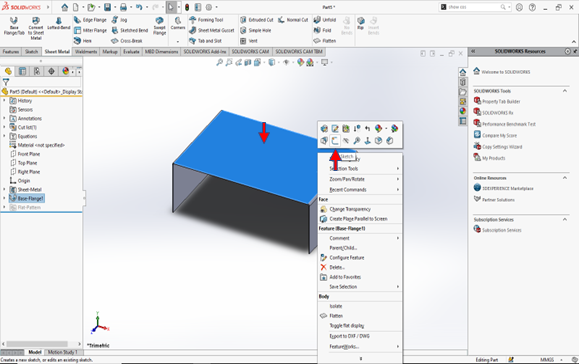
Task: Choose the Sheet Metal Gusset tool
Action: click(212, 30)
